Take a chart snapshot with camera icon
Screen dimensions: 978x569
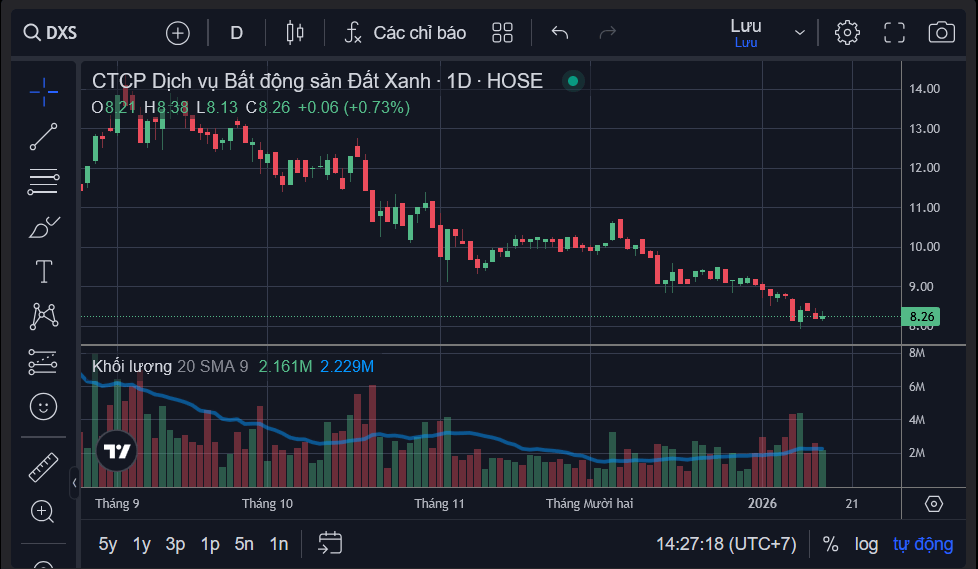point(941,32)
